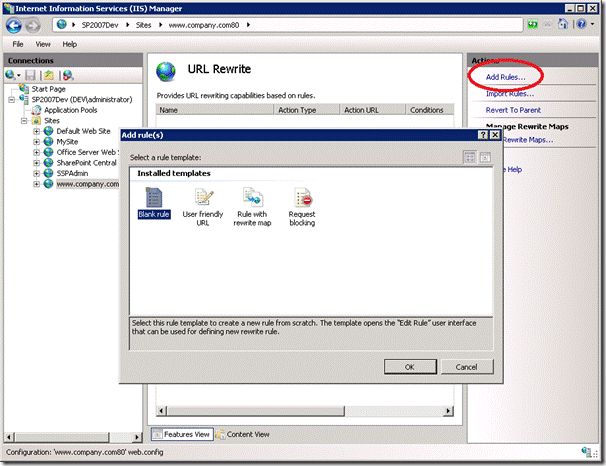Select Sites breadcrumb segment

pyautogui.click(x=143, y=25)
